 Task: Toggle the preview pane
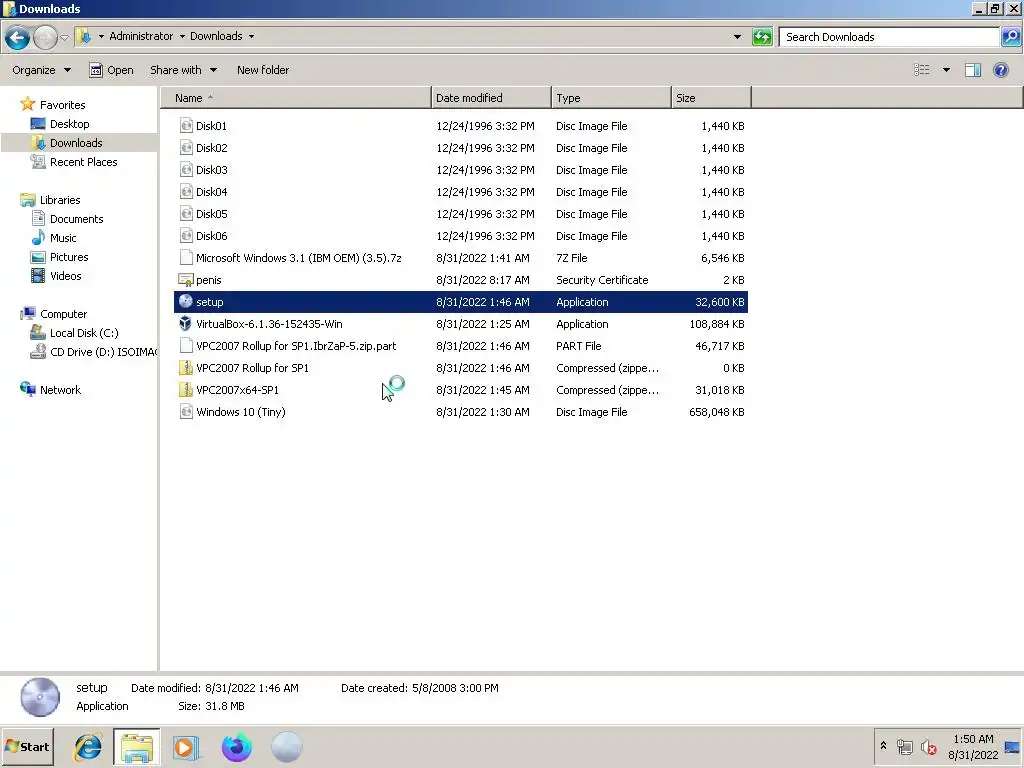point(973,70)
